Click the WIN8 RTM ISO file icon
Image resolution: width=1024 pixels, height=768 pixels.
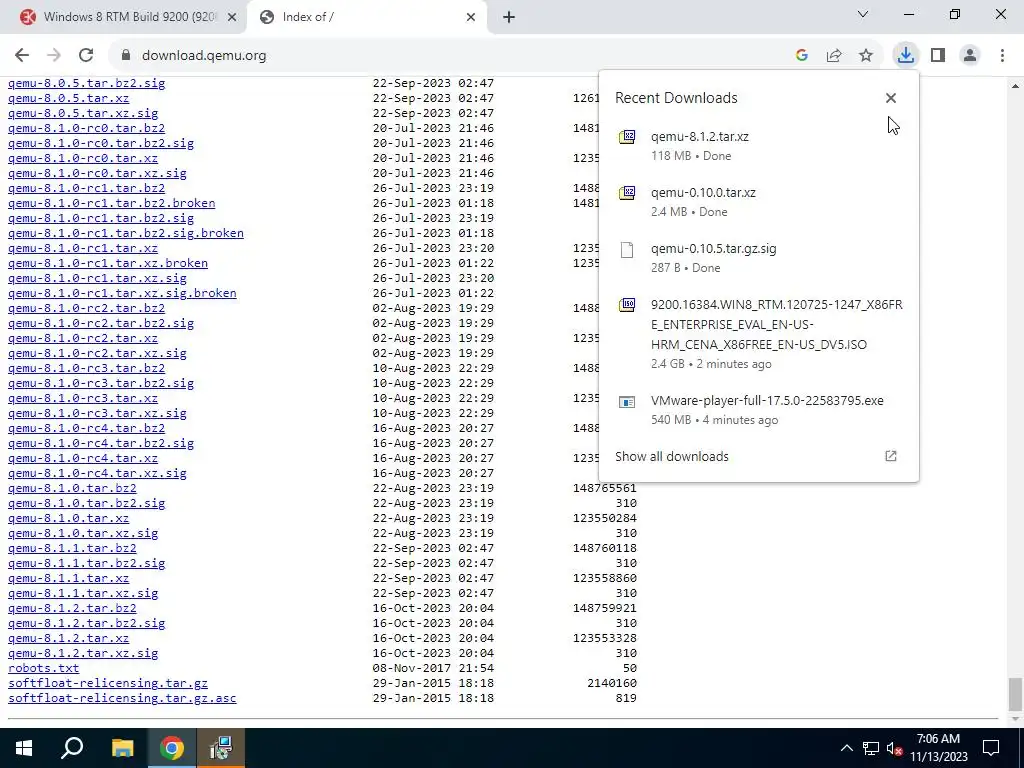(627, 305)
